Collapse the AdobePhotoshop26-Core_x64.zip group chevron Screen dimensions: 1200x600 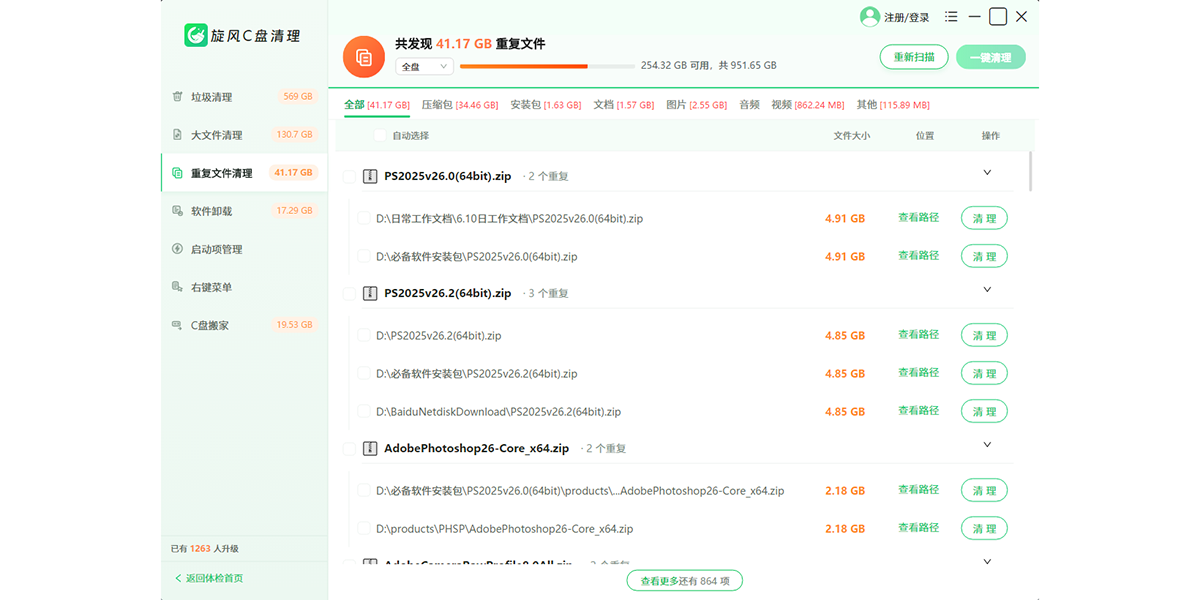(987, 444)
